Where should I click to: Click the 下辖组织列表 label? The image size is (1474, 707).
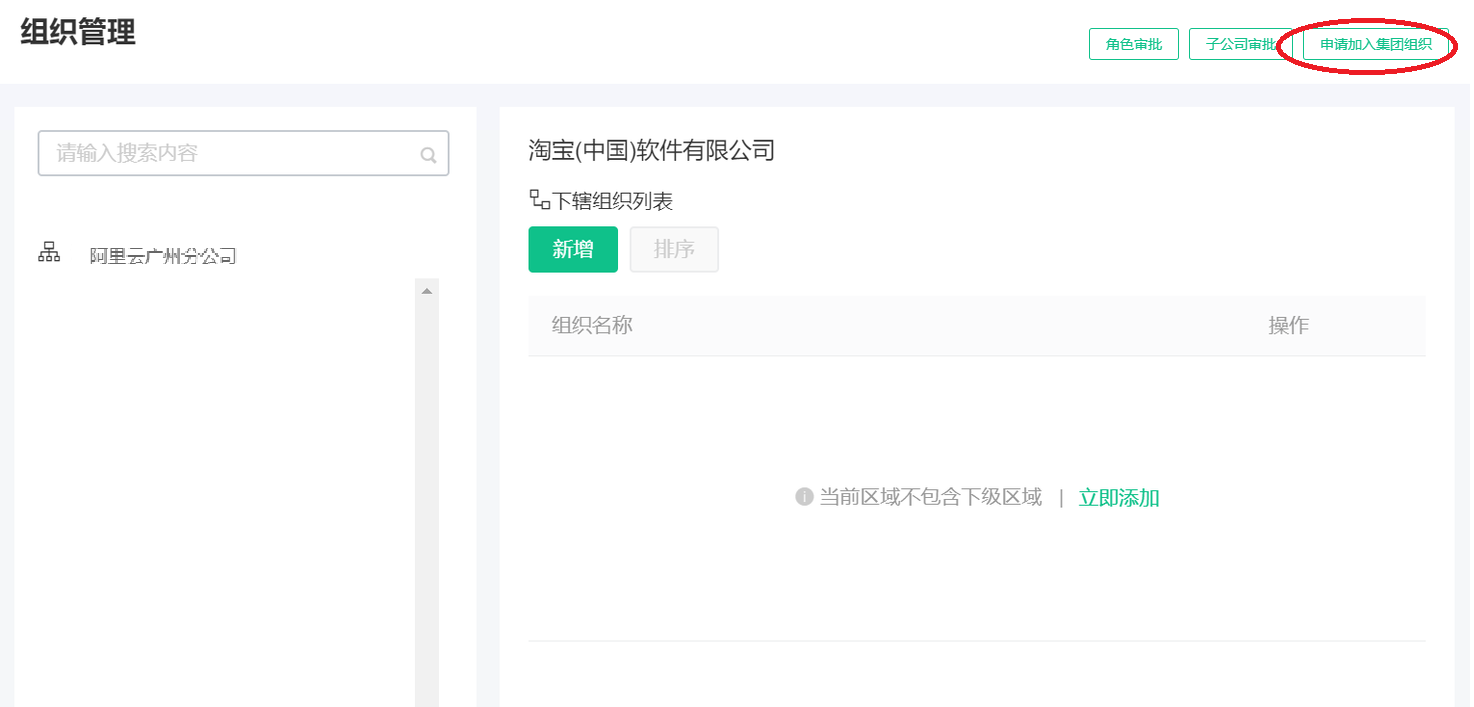[x=613, y=201]
